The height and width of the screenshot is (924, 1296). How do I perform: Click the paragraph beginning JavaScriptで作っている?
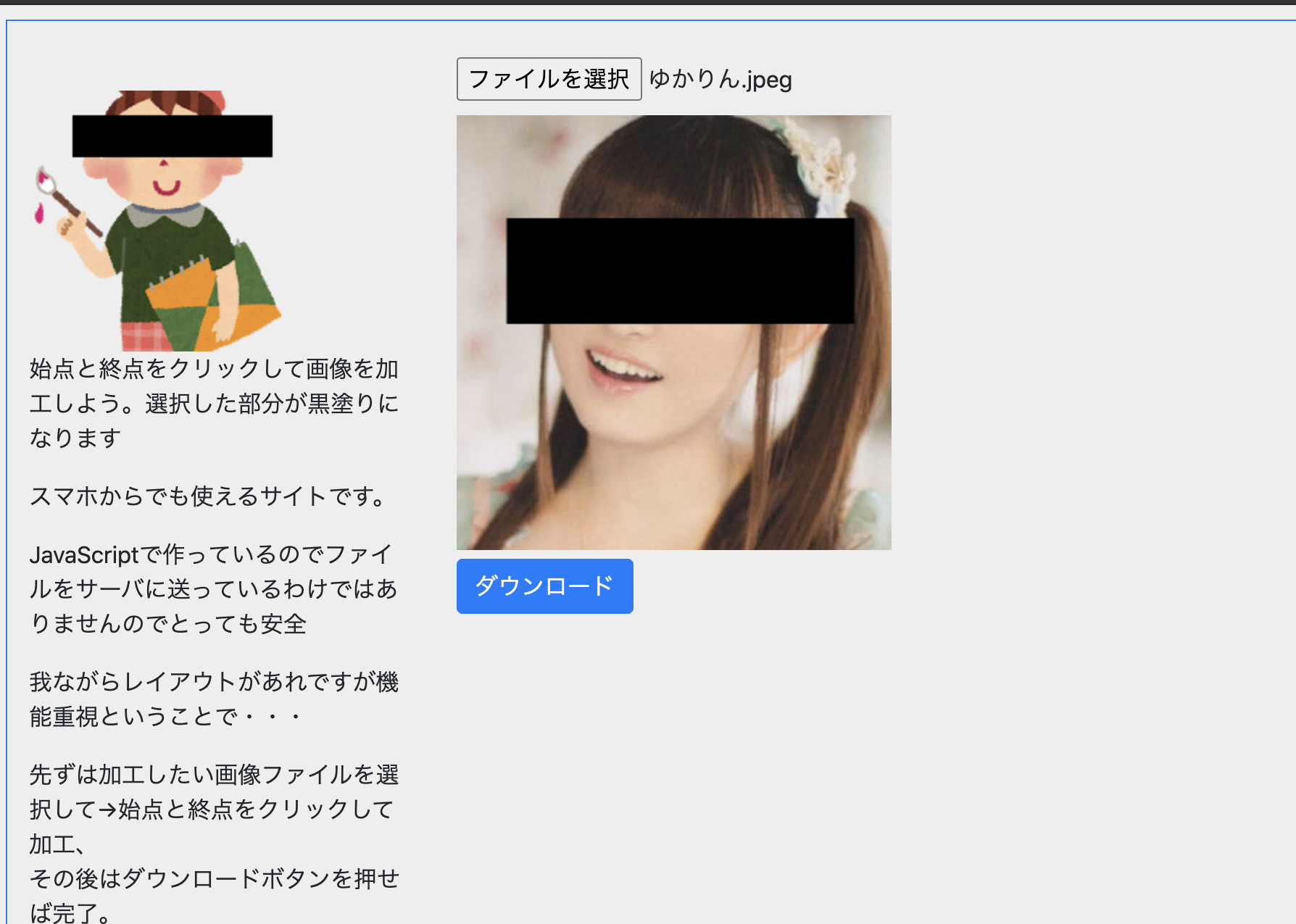click(x=215, y=588)
